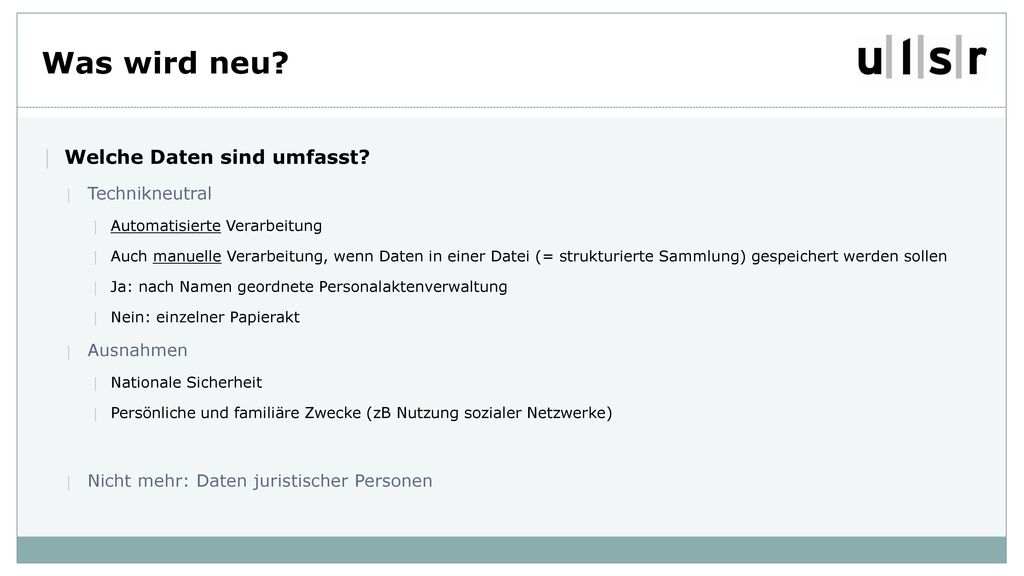Click the teal footer bar
This screenshot has width=1024, height=576.
[511, 550]
